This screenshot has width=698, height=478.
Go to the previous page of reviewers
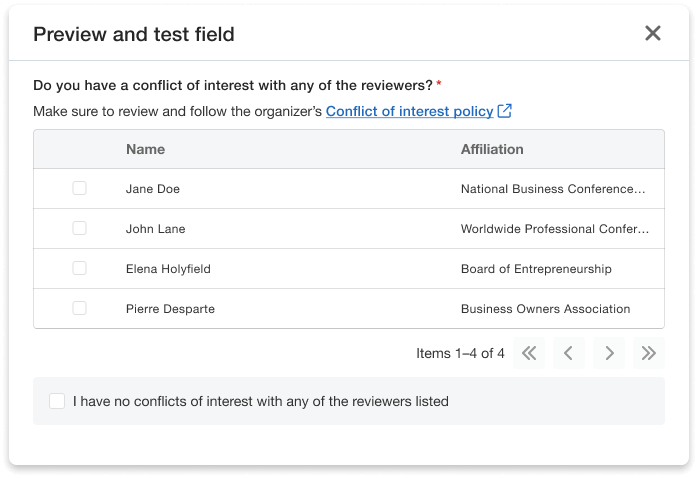(x=568, y=353)
